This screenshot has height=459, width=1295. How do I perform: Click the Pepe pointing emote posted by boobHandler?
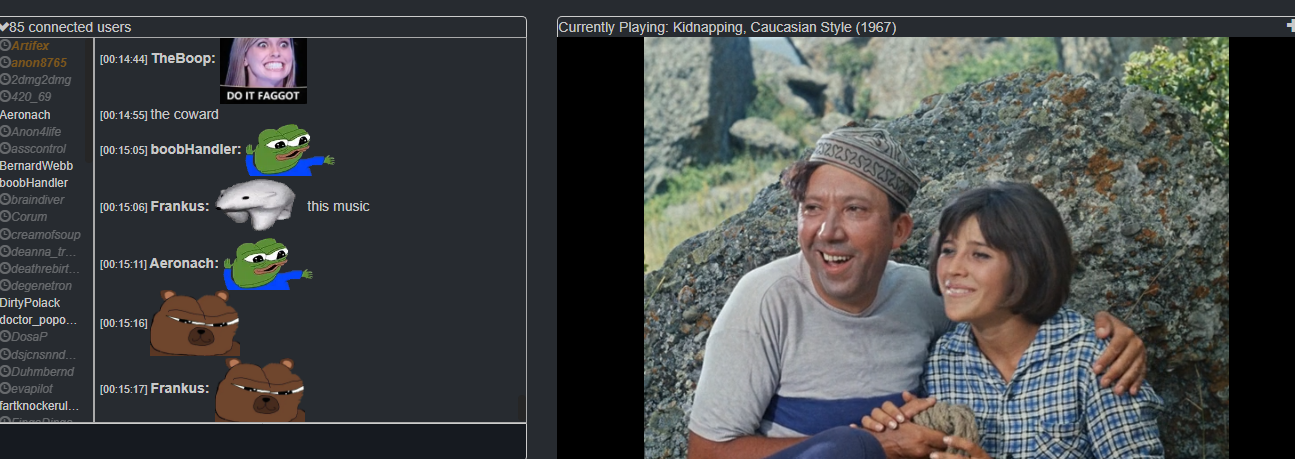(290, 150)
